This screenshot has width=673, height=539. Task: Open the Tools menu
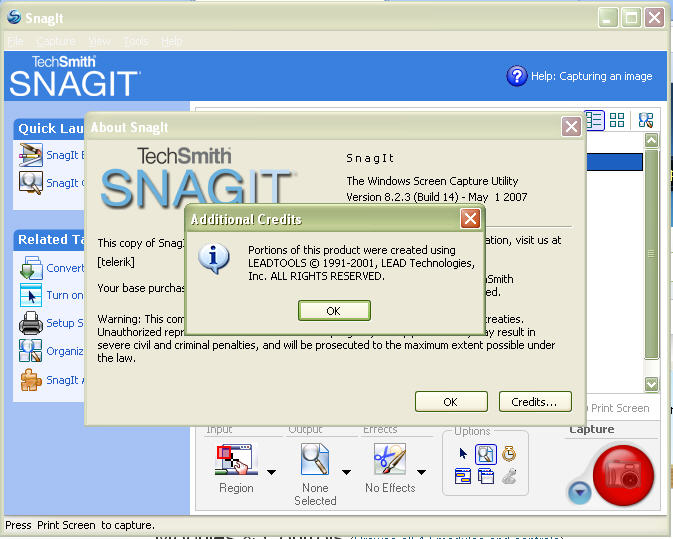pyautogui.click(x=136, y=42)
